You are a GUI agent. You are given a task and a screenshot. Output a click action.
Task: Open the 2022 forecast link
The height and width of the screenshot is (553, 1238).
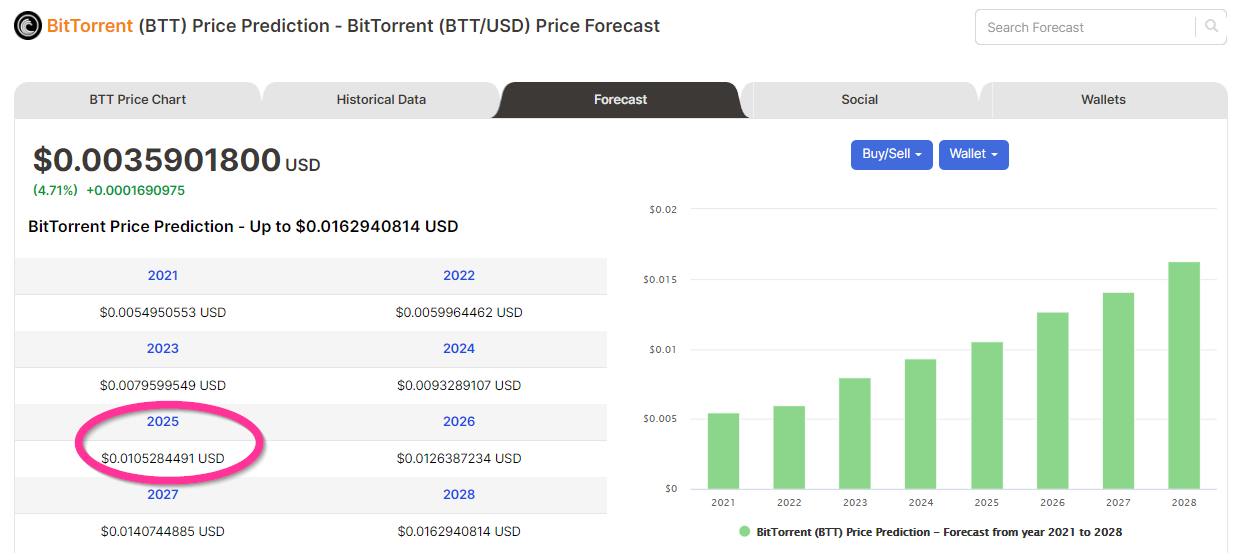pos(459,276)
